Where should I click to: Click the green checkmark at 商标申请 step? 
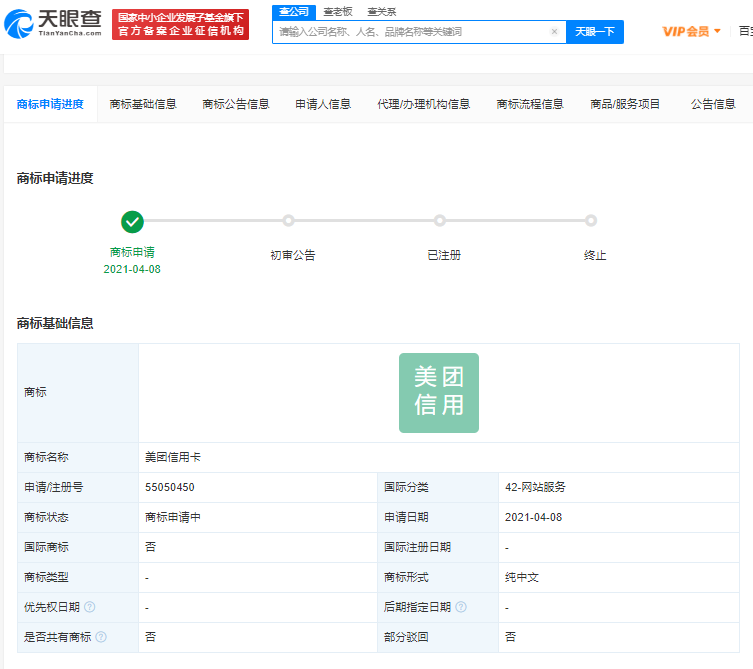coord(132,221)
